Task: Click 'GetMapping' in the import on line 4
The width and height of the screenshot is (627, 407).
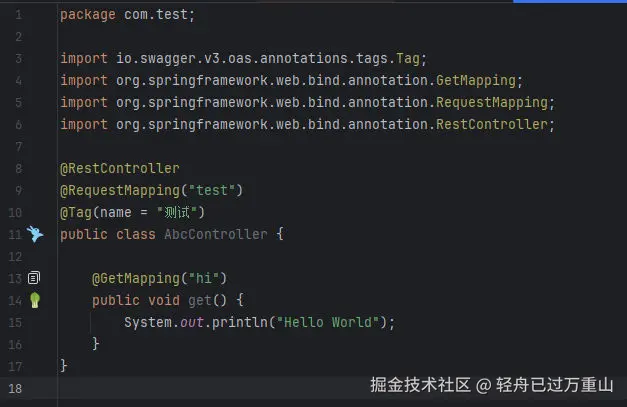Action: 476,80
